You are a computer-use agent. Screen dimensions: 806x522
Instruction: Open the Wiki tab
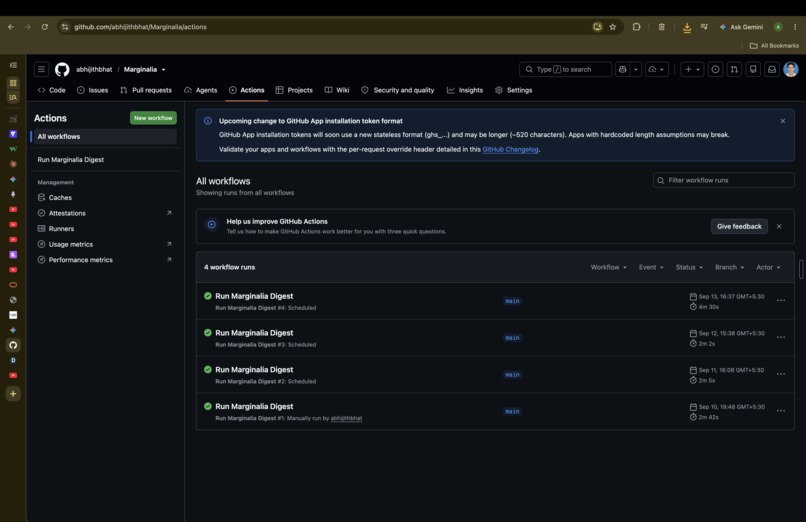tap(337, 90)
